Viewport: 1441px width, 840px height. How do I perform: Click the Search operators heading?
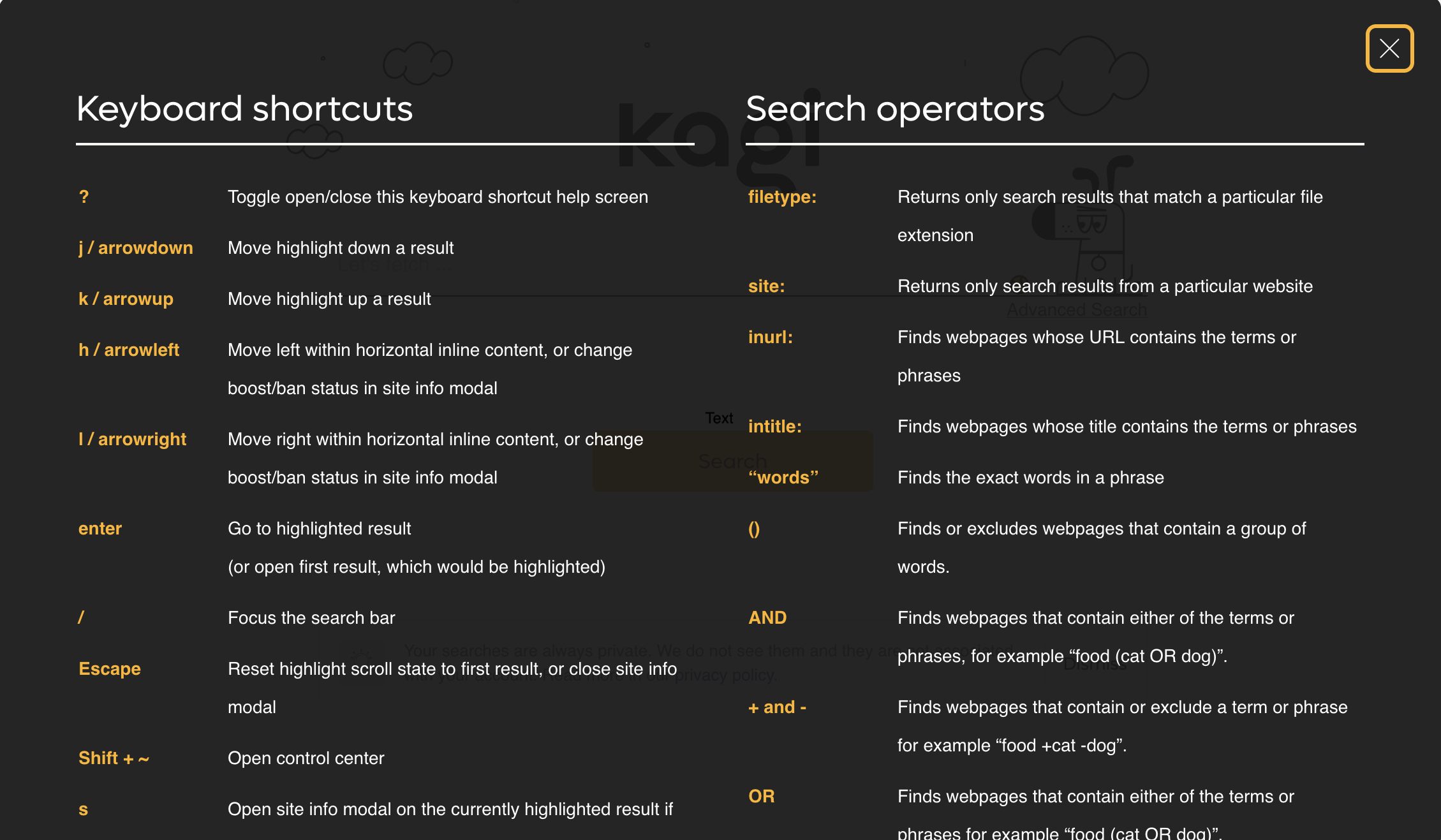click(896, 109)
